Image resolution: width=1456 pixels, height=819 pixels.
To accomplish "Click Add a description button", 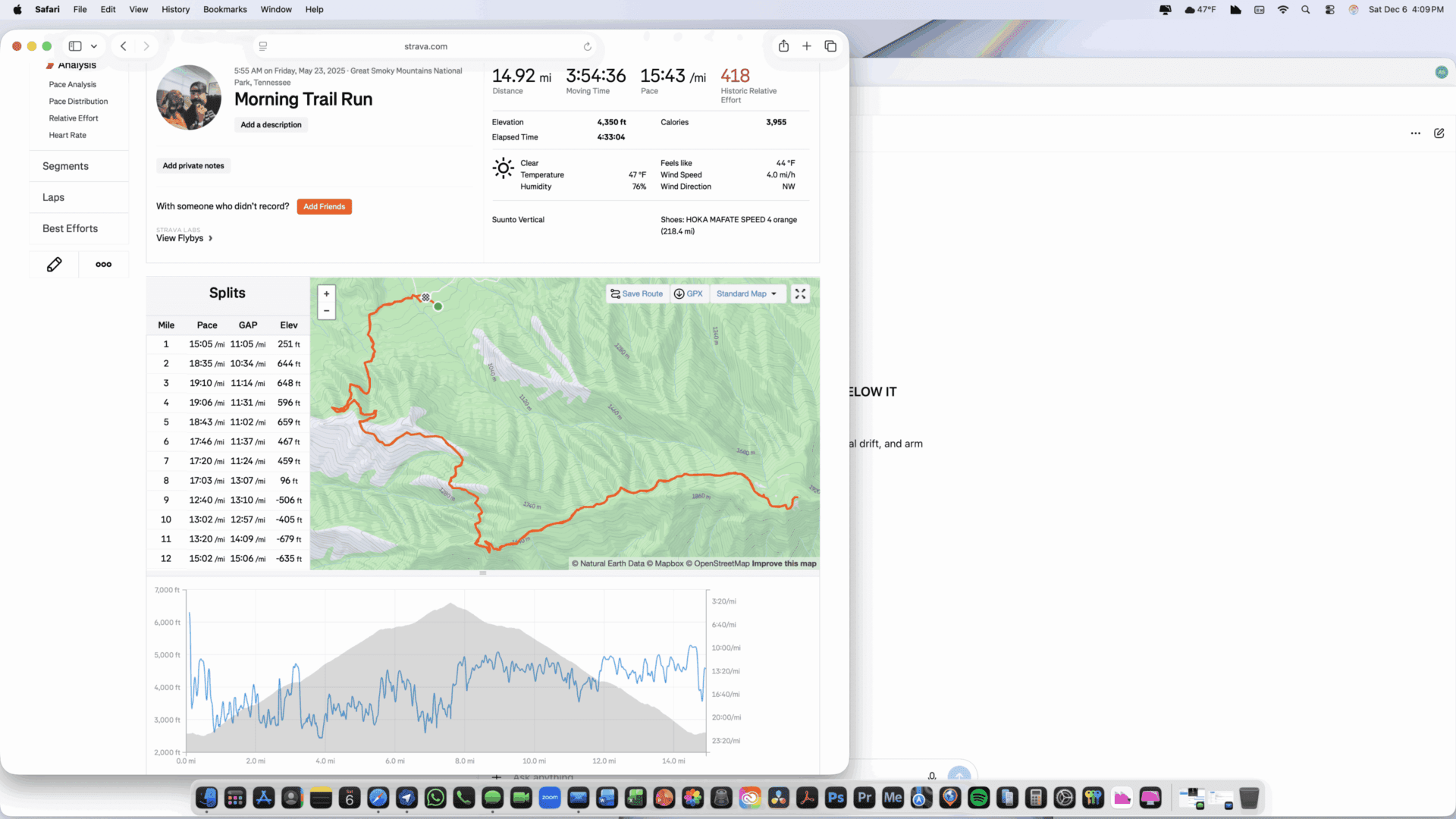I will 271,125.
